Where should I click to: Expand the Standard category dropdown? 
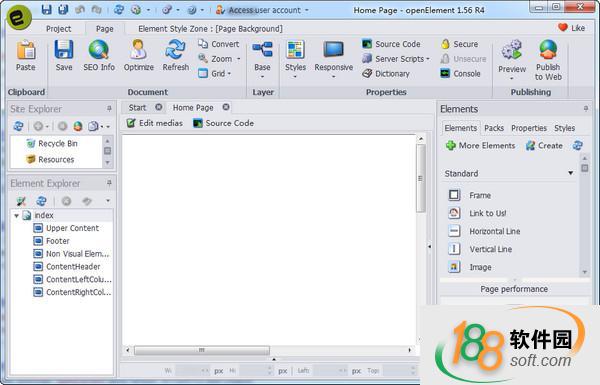tap(571, 173)
